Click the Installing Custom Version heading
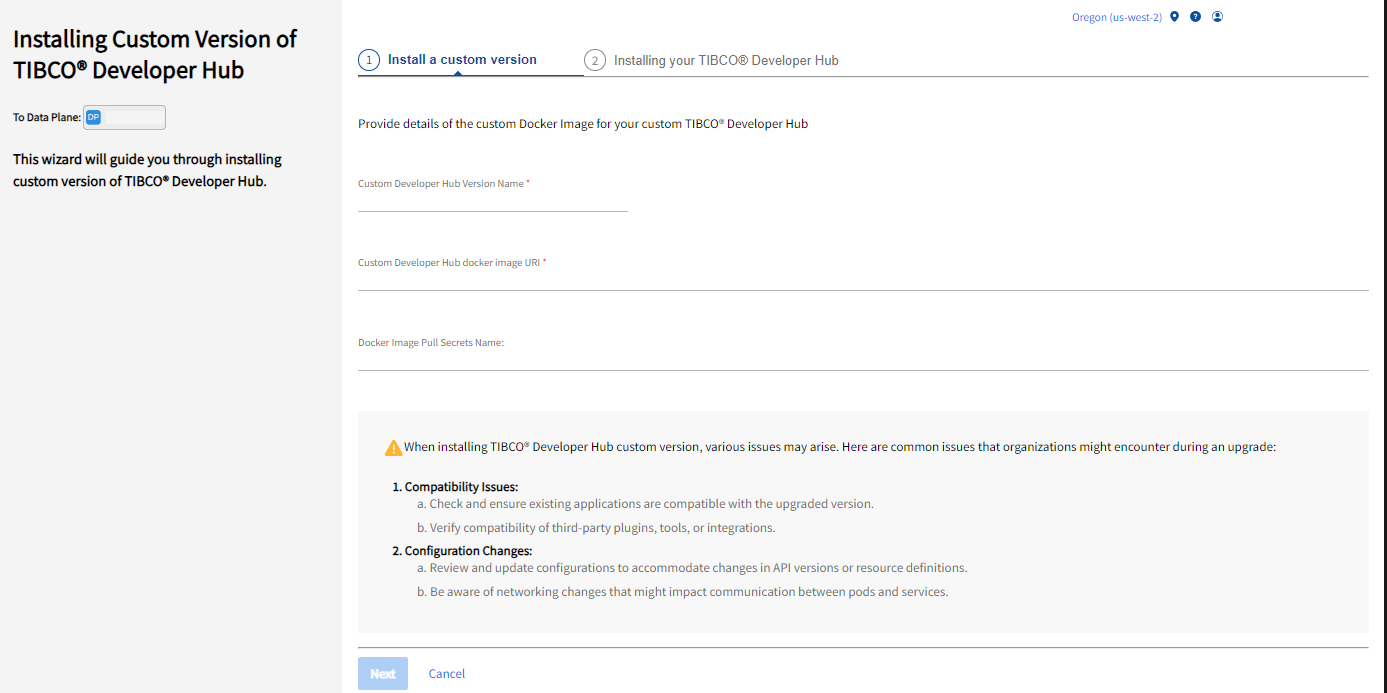Screen dimensions: 1387x693 tap(155, 54)
